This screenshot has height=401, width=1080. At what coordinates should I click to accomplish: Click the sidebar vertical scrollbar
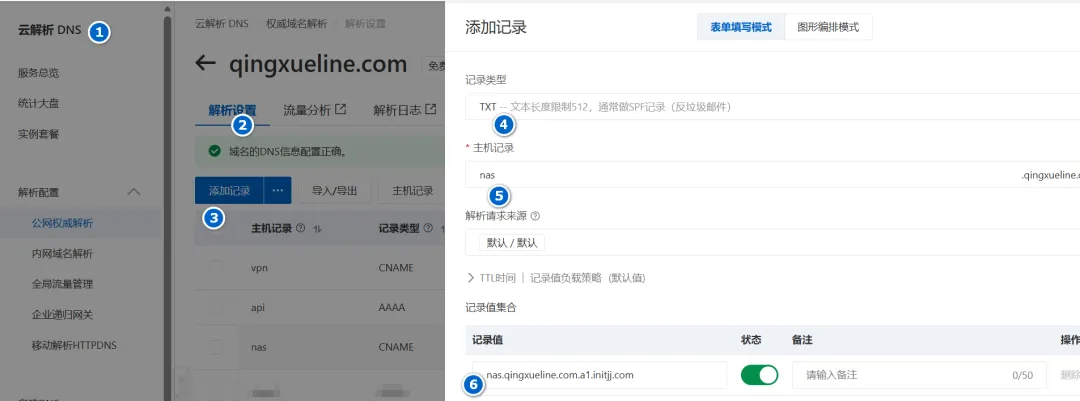pyautogui.click(x=167, y=207)
